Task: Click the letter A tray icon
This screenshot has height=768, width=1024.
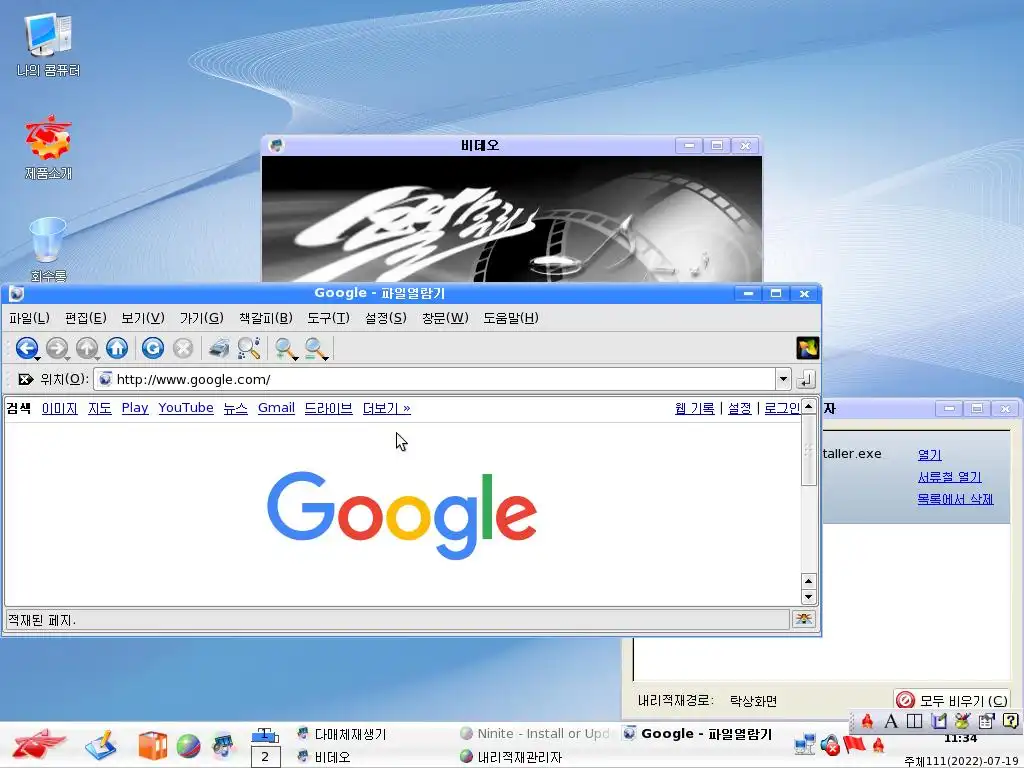Action: (891, 721)
